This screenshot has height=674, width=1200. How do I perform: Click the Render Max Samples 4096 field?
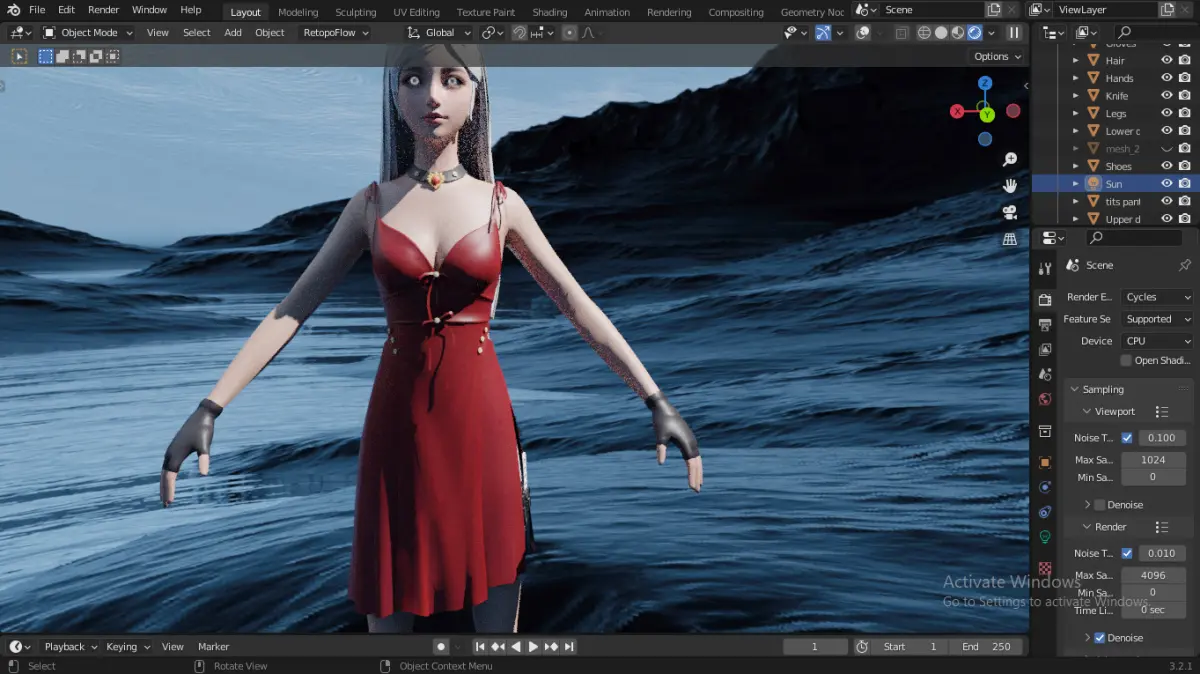pyautogui.click(x=1152, y=575)
